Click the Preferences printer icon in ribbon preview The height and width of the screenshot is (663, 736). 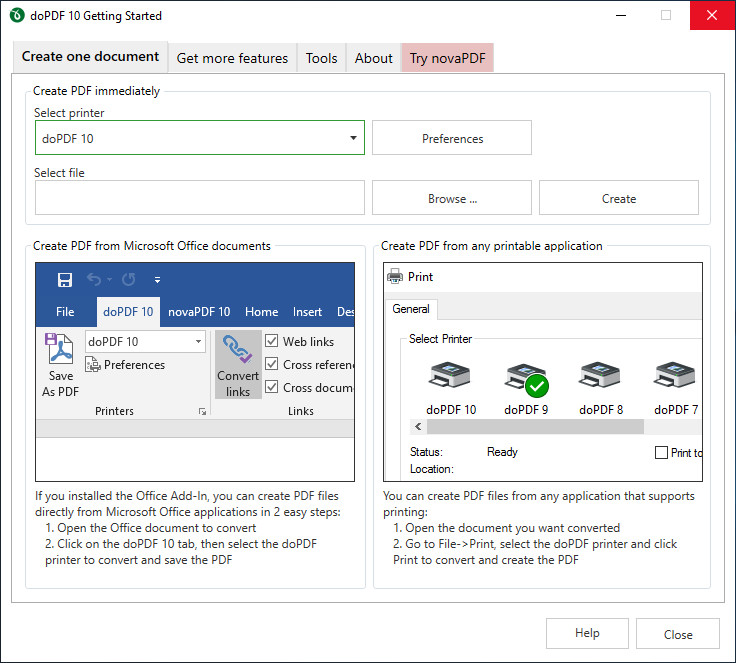point(93,364)
